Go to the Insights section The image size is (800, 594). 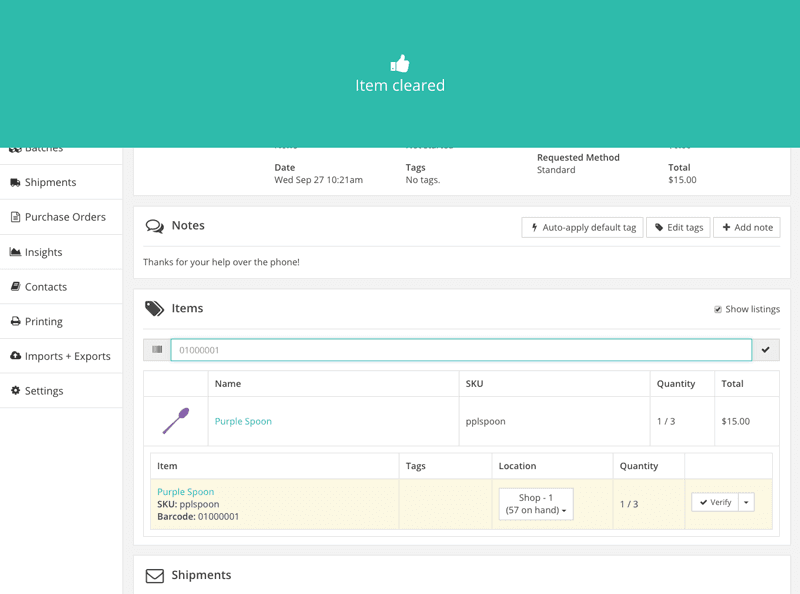click(x=43, y=252)
